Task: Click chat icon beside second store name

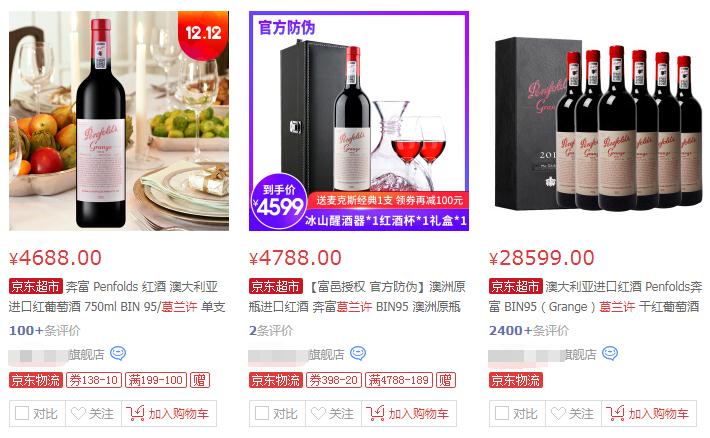Action: point(358,353)
